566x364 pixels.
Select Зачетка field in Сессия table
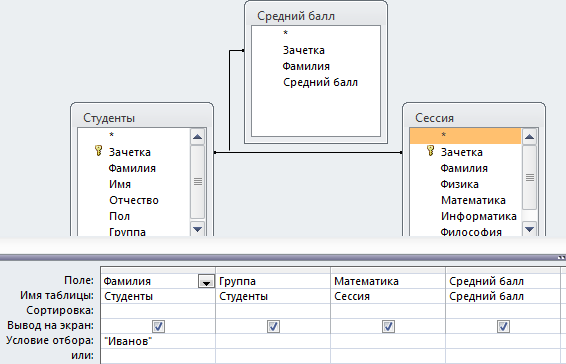tap(462, 152)
